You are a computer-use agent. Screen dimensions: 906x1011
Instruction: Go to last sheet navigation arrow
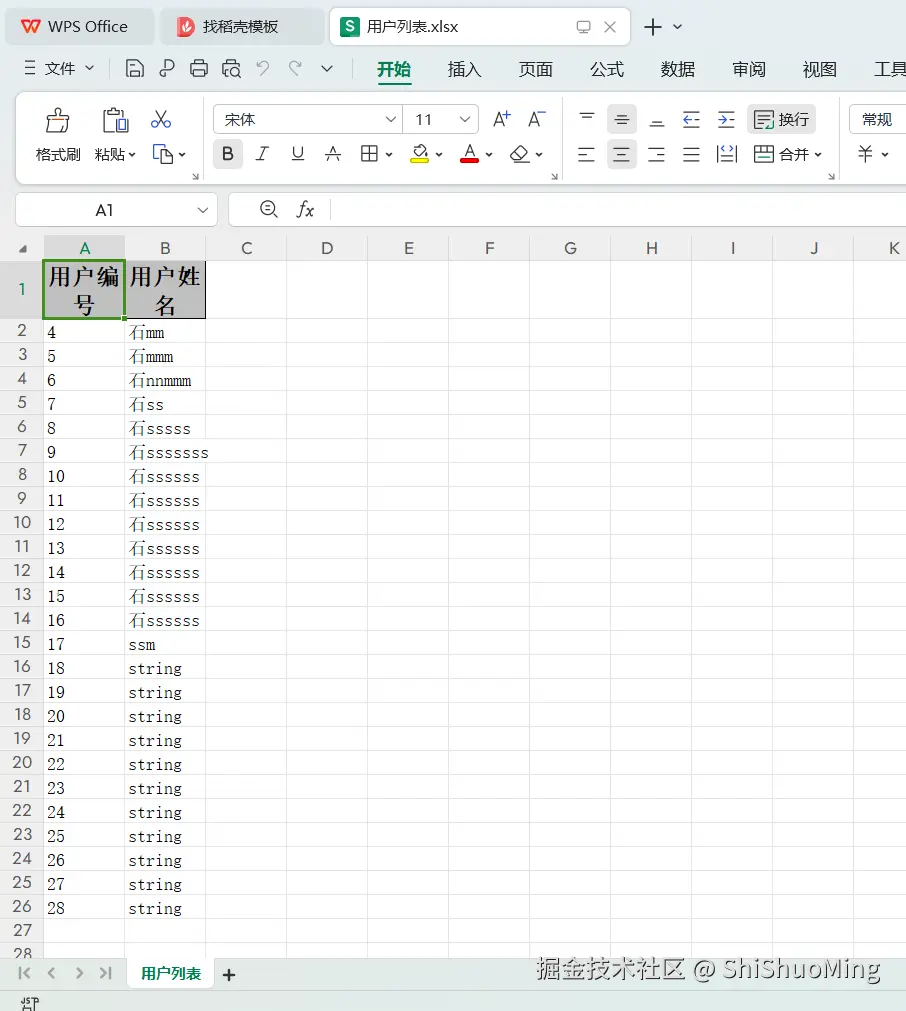106,973
